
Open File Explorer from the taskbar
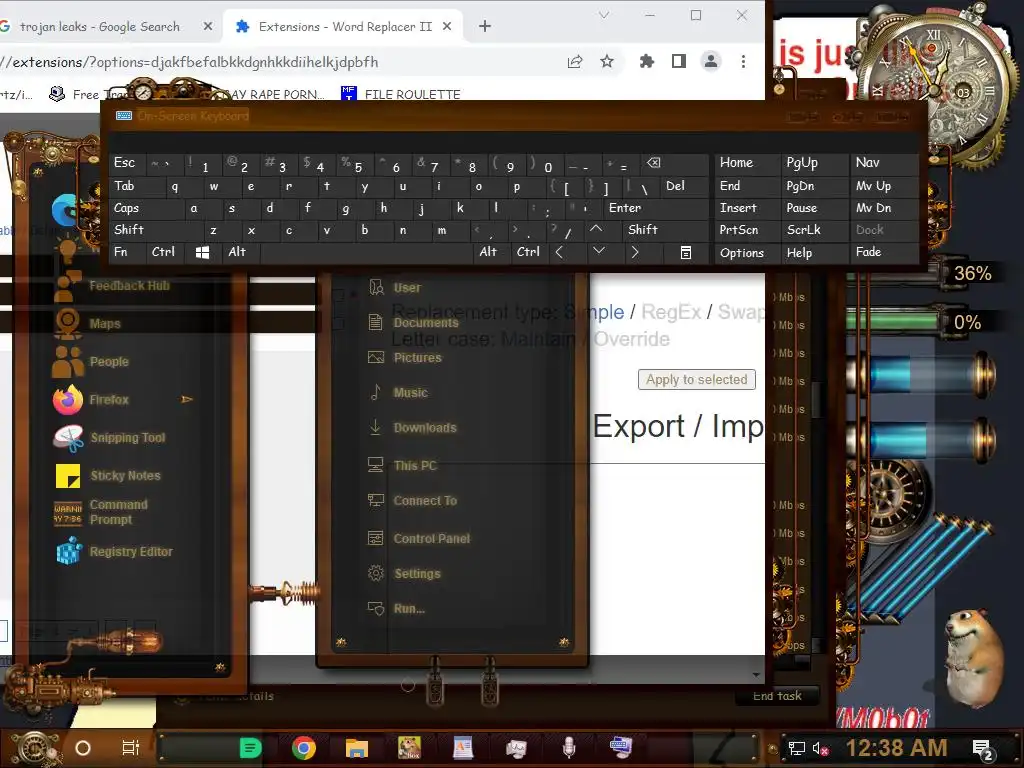(357, 748)
